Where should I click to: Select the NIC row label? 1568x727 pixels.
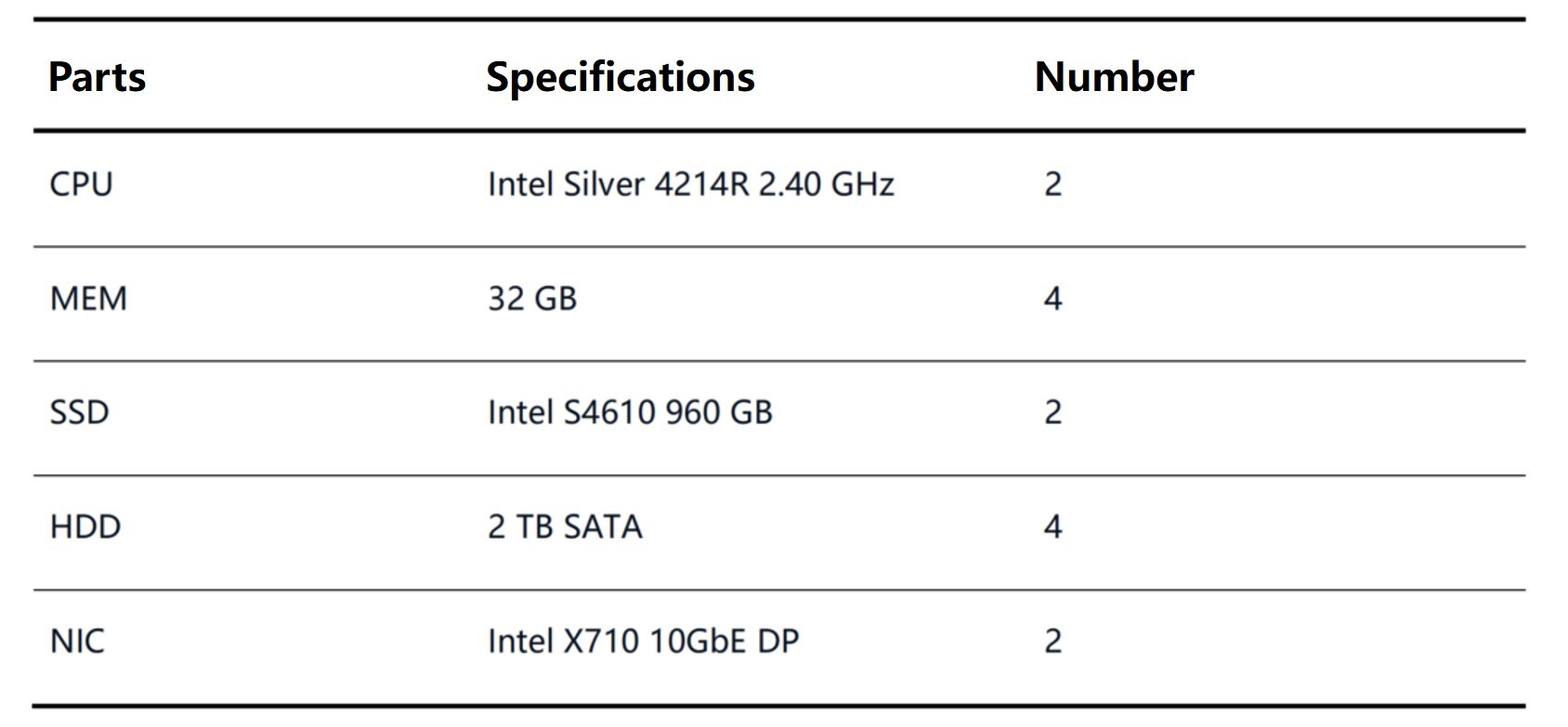pos(77,641)
